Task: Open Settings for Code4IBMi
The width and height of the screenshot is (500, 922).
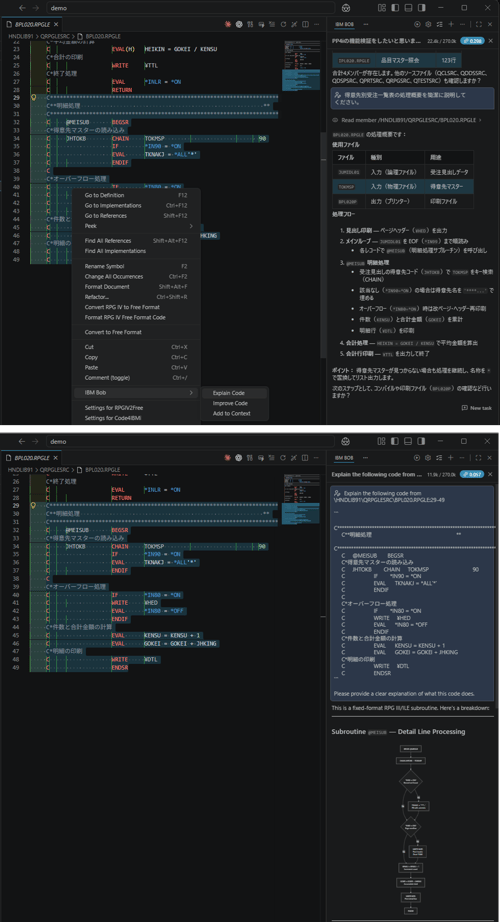Action: pos(136,417)
